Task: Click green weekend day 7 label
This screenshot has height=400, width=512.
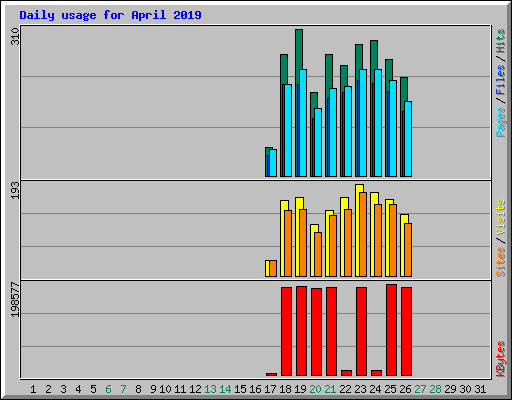Action: [123, 389]
